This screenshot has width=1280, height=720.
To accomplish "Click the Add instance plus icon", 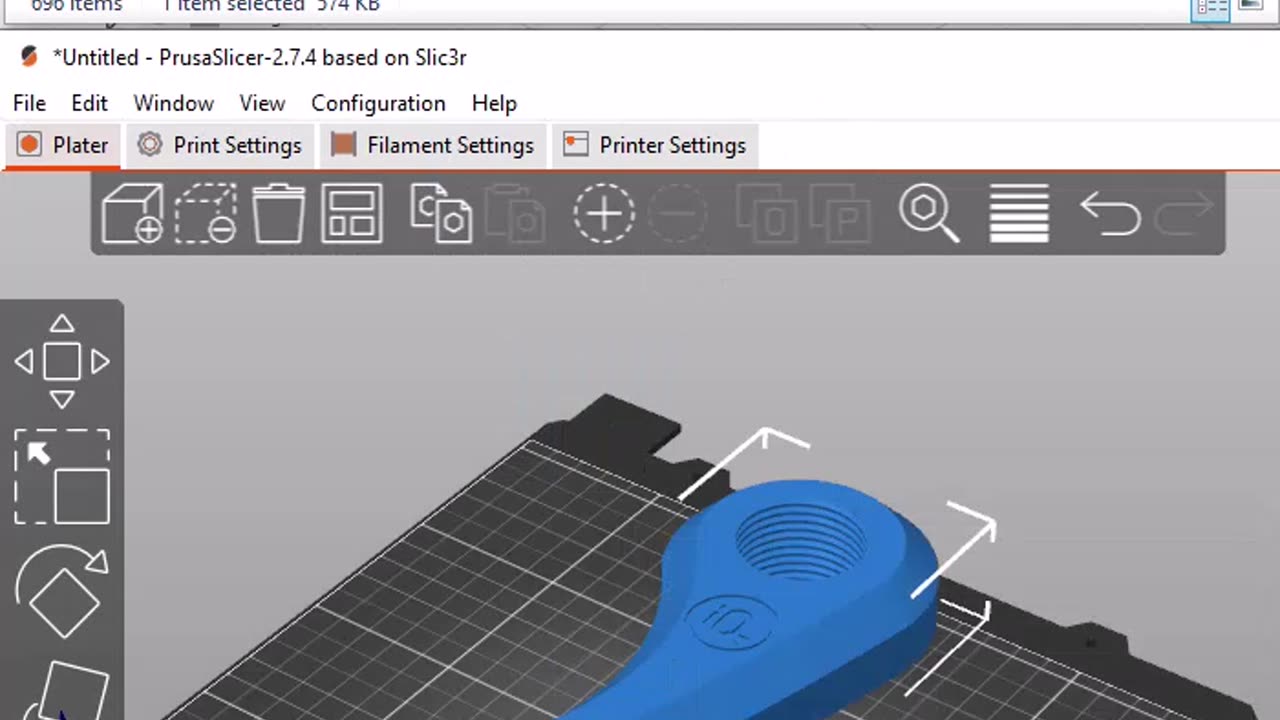I will 604,213.
